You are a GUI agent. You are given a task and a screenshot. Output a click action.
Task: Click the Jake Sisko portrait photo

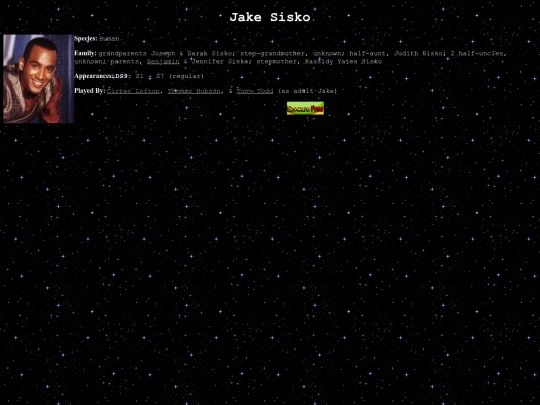pos(39,79)
